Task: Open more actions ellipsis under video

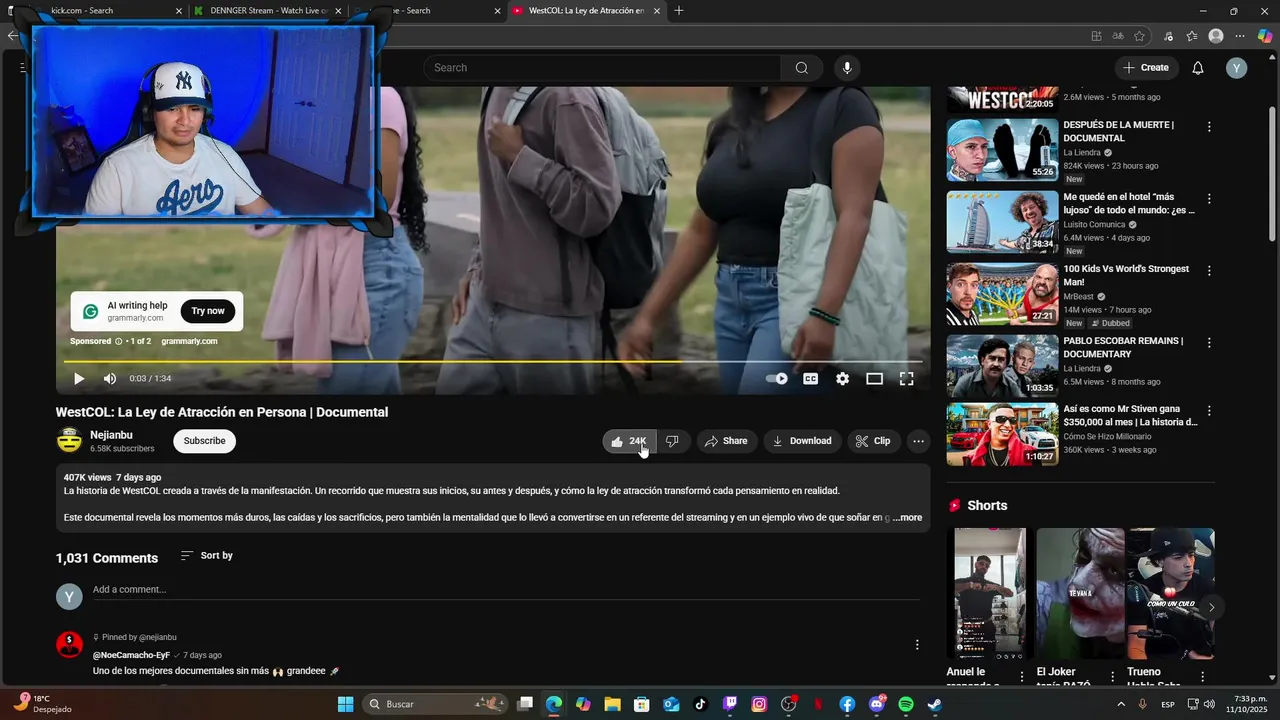Action: 918,441
